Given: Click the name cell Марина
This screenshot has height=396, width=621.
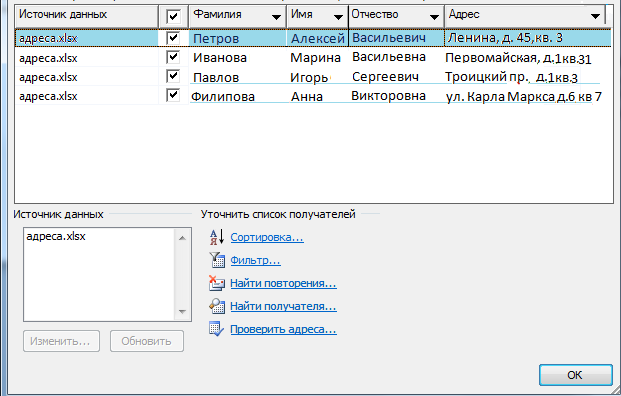Looking at the screenshot, I should 316,58.
